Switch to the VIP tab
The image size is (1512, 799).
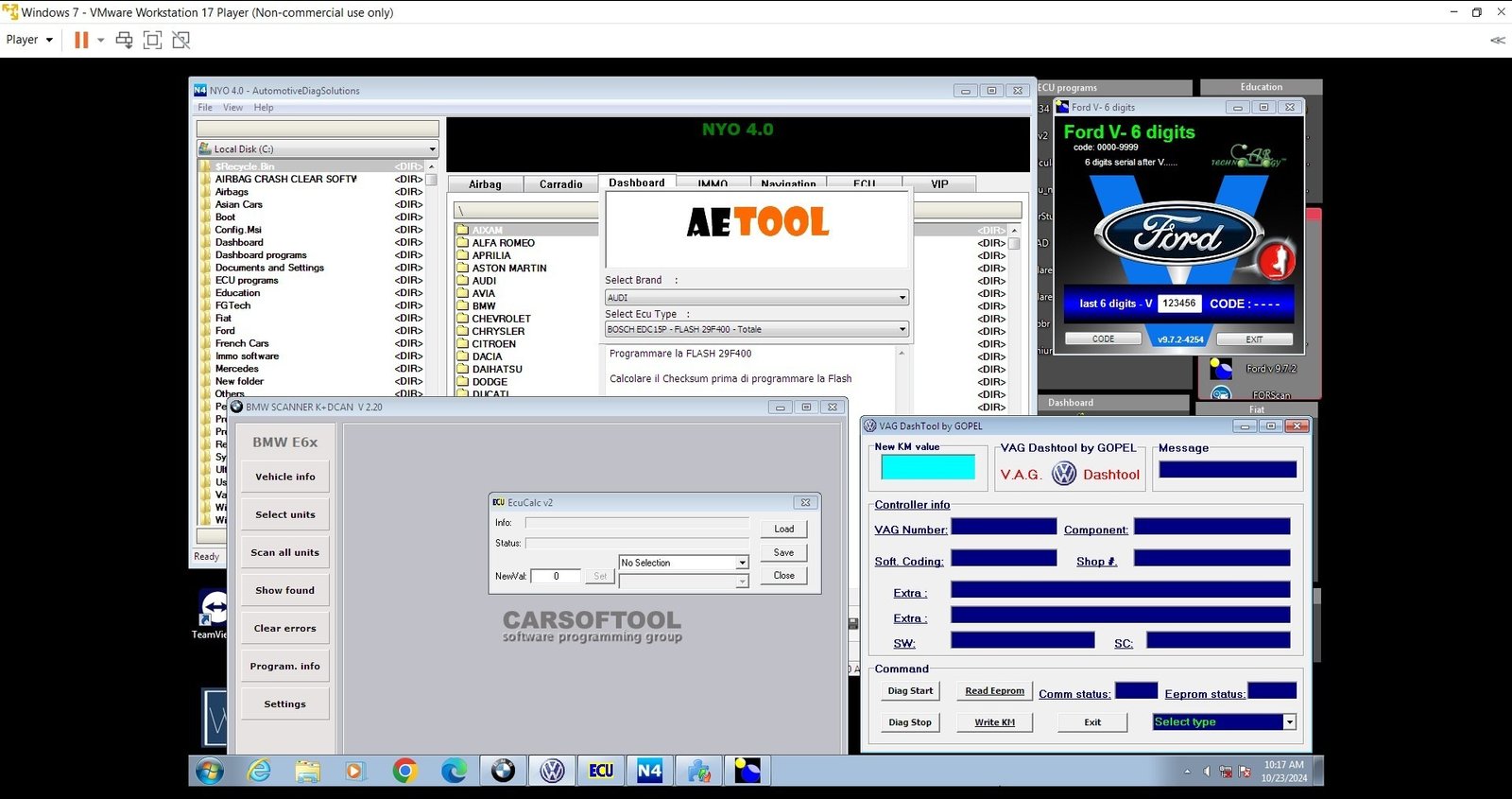(939, 184)
